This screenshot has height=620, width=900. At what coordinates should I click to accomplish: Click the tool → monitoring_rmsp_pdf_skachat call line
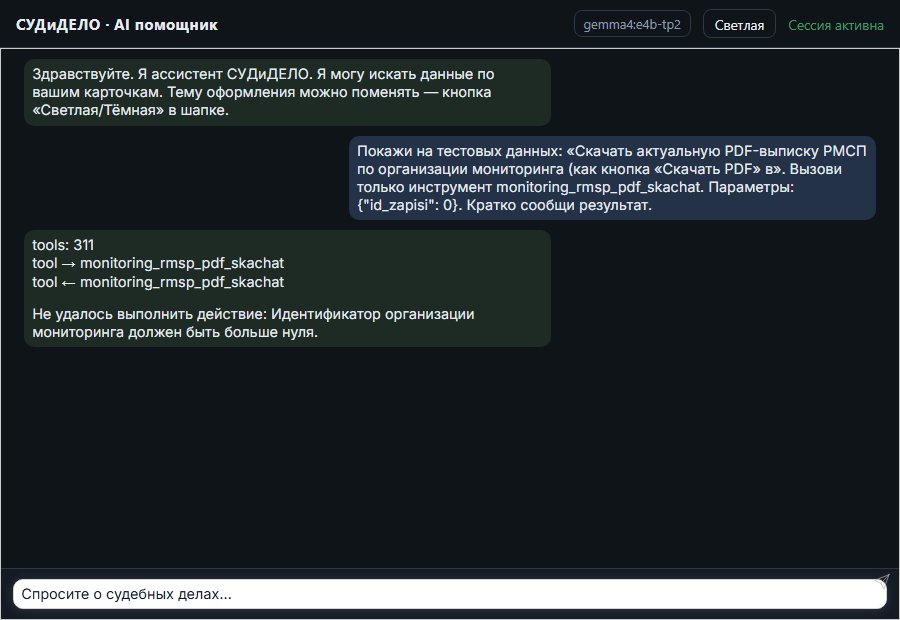coord(158,263)
